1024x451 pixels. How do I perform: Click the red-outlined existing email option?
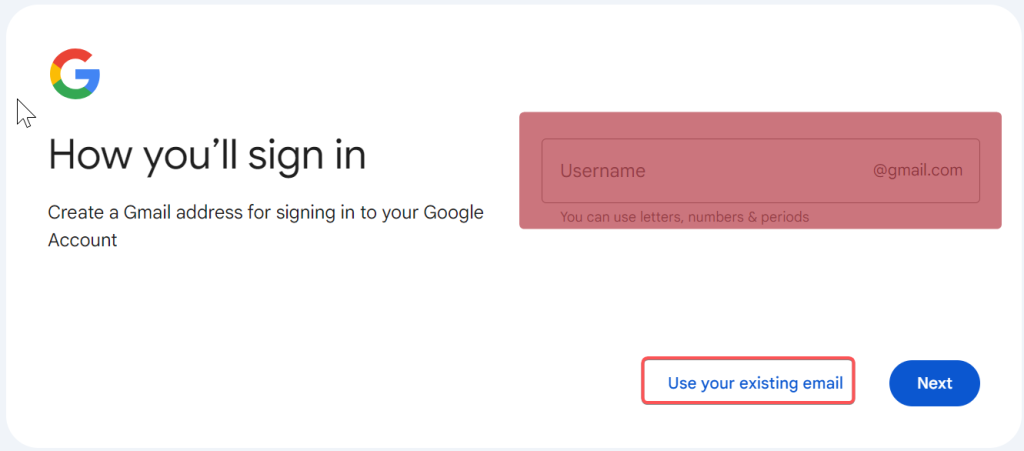[748, 381]
